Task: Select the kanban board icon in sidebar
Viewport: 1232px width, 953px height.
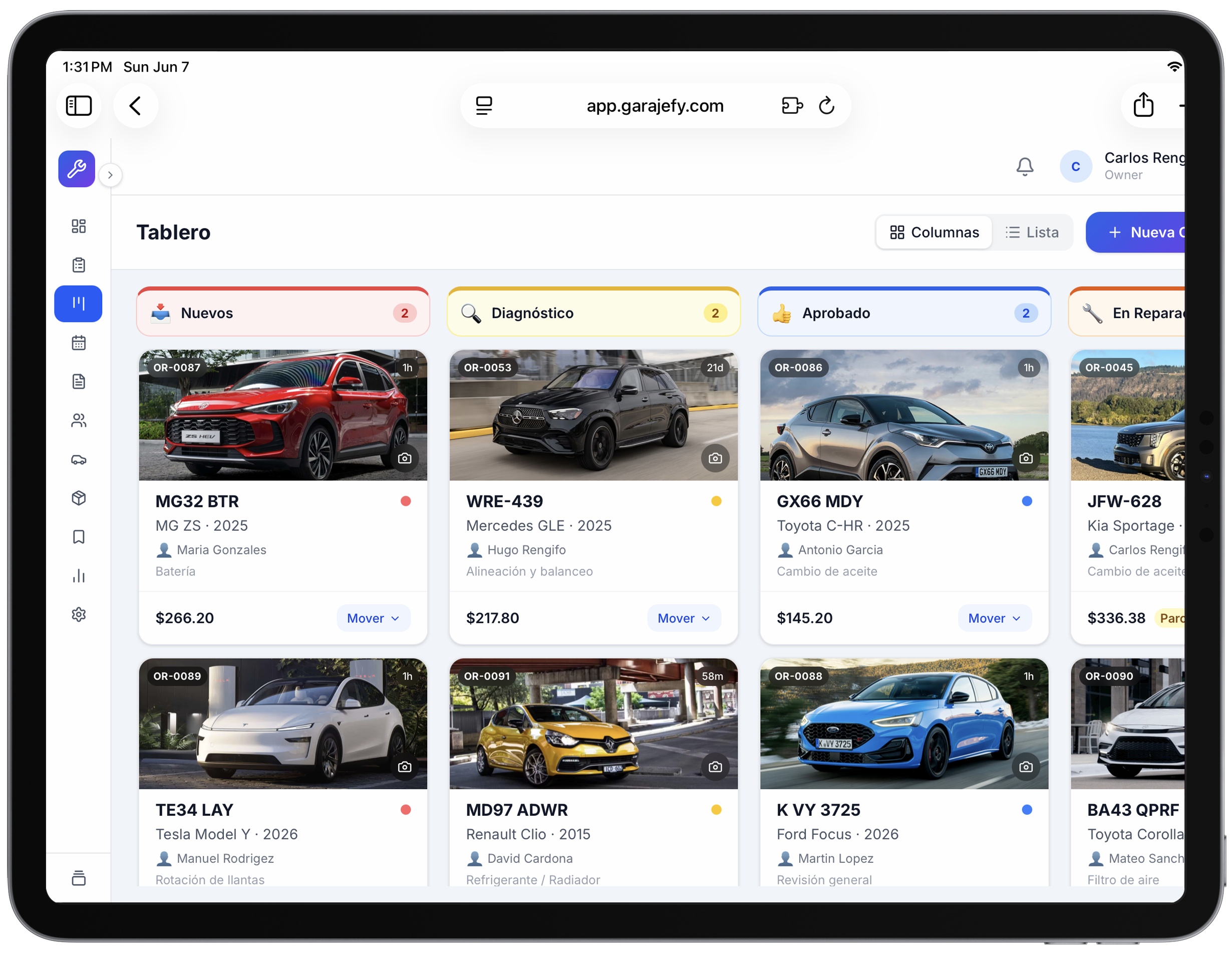Action: click(x=79, y=304)
